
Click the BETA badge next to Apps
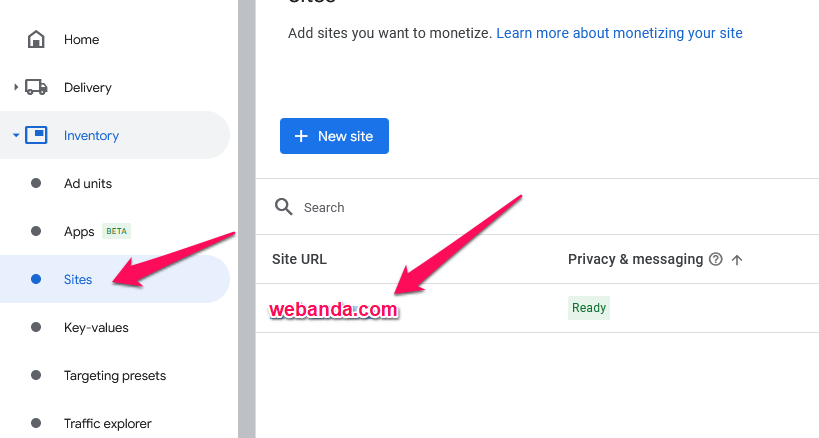coord(117,232)
